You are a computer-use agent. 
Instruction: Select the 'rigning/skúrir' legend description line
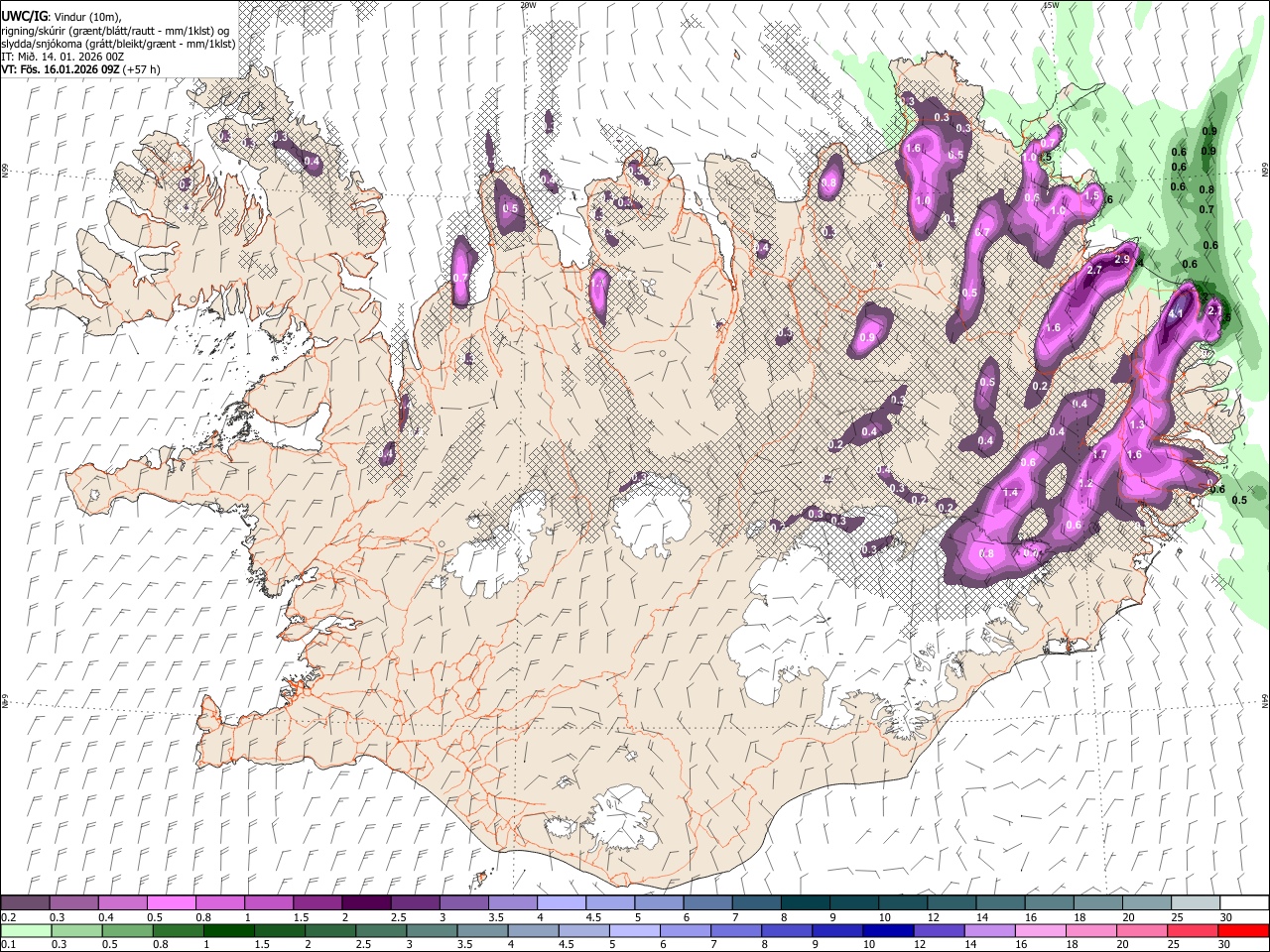click(x=114, y=31)
